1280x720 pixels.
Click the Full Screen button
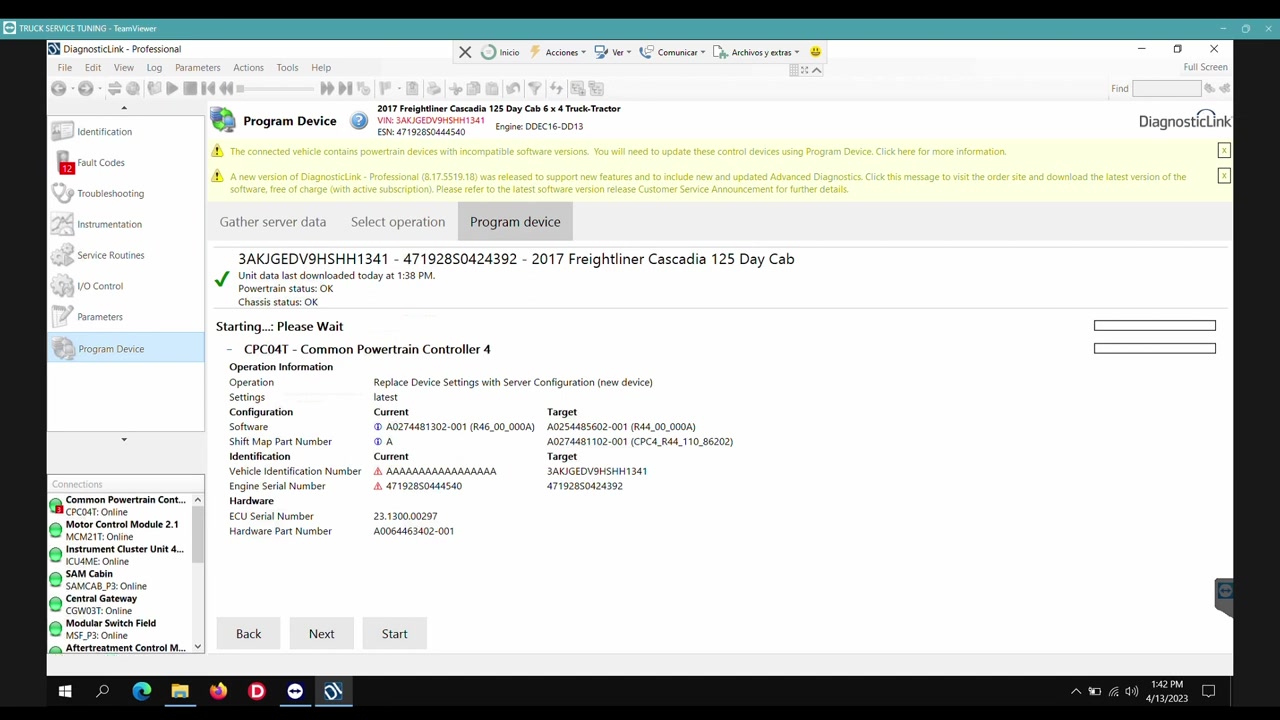[x=1205, y=67]
